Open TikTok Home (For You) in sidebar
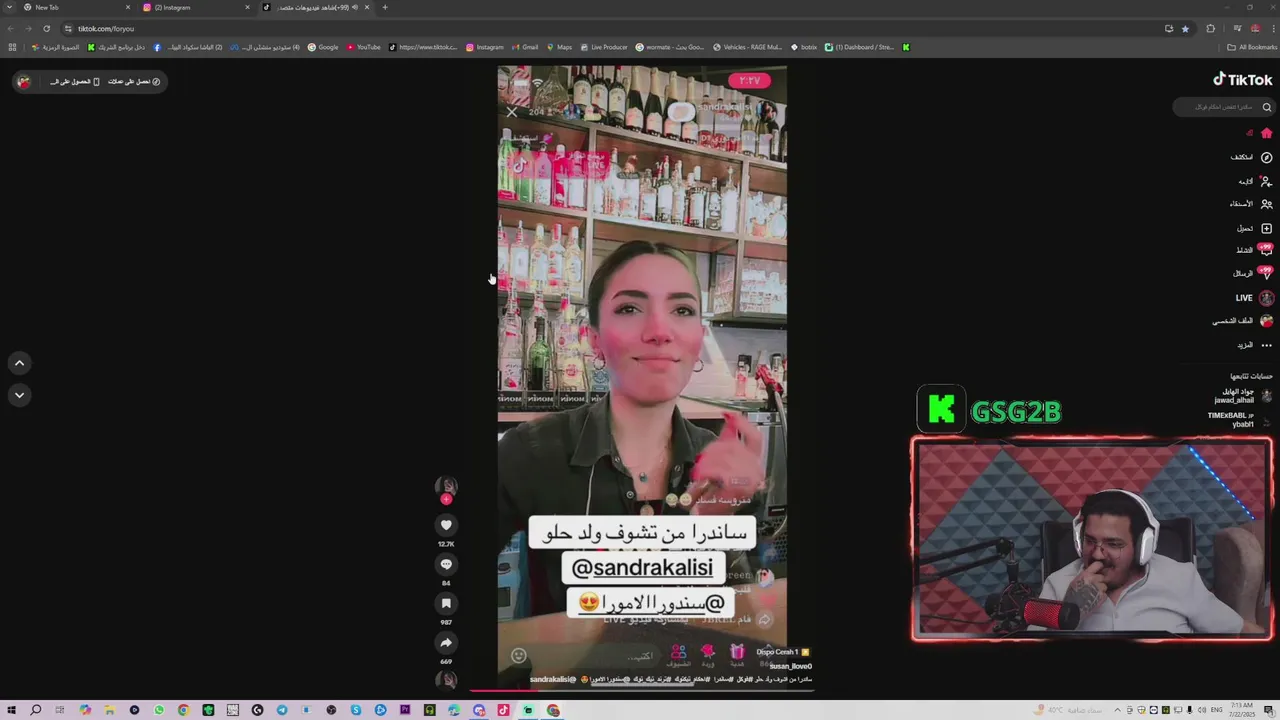Image resolution: width=1280 pixels, height=720 pixels. pos(1266,133)
